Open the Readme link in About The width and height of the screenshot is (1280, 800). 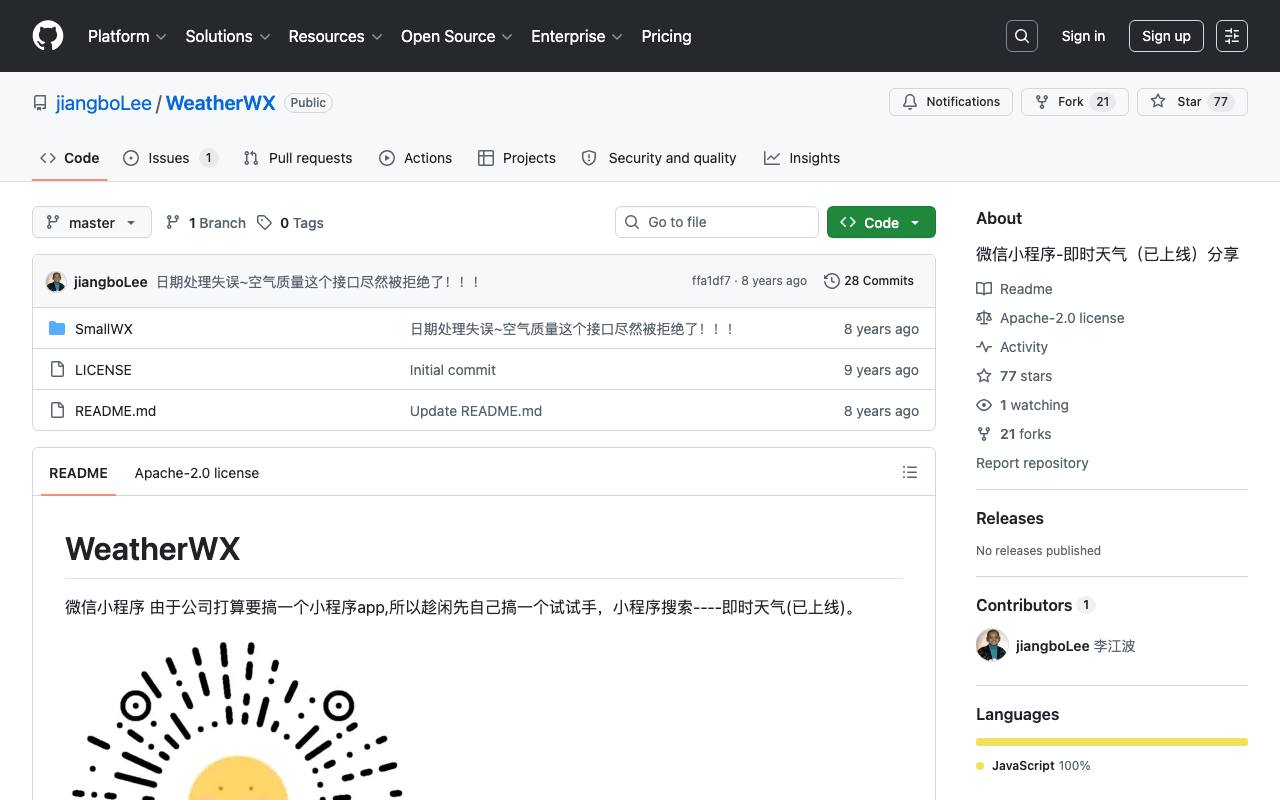click(x=1015, y=289)
